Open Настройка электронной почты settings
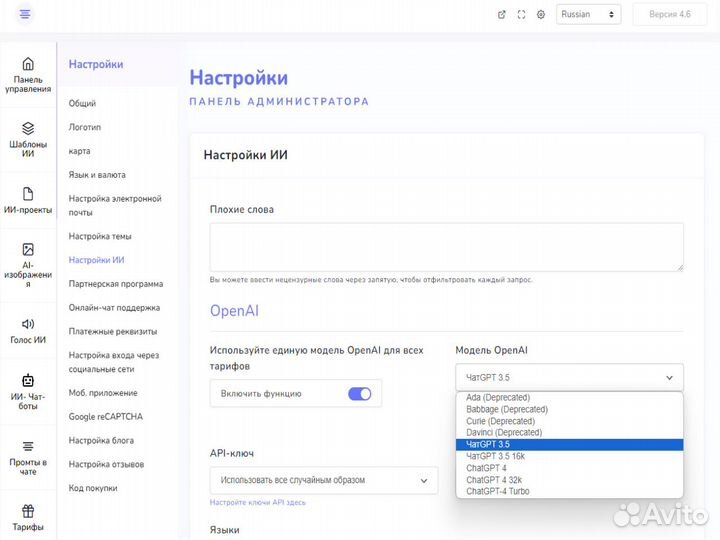Image resolution: width=720 pixels, height=540 pixels. (115, 205)
